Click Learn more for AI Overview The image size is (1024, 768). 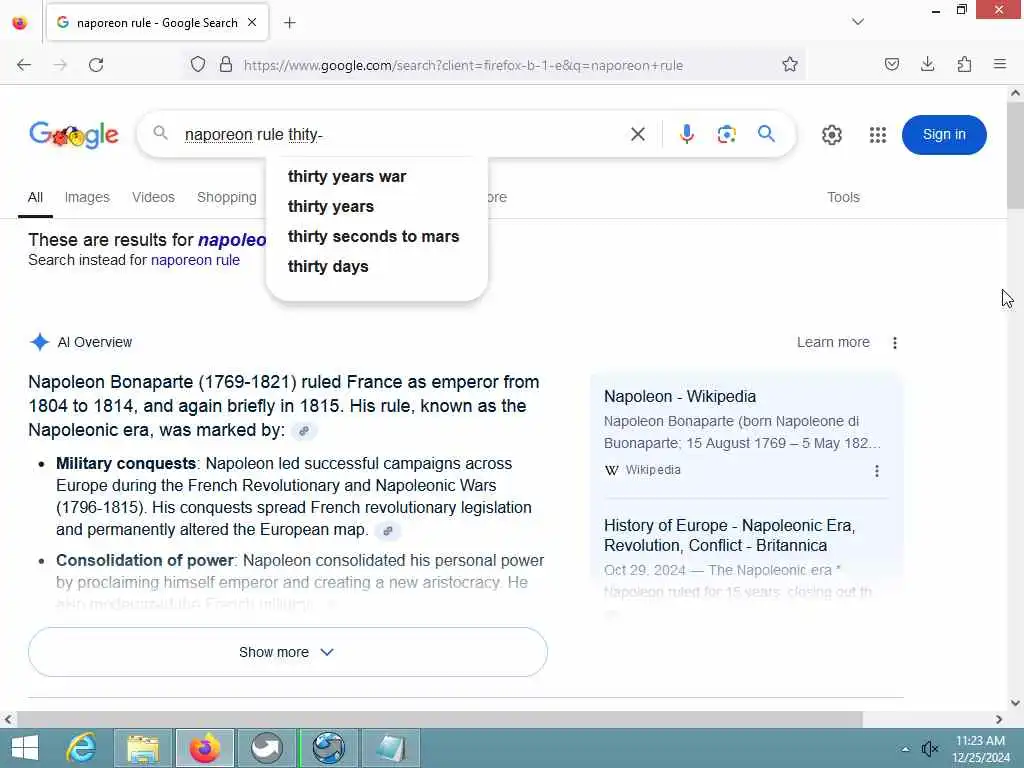click(x=833, y=342)
